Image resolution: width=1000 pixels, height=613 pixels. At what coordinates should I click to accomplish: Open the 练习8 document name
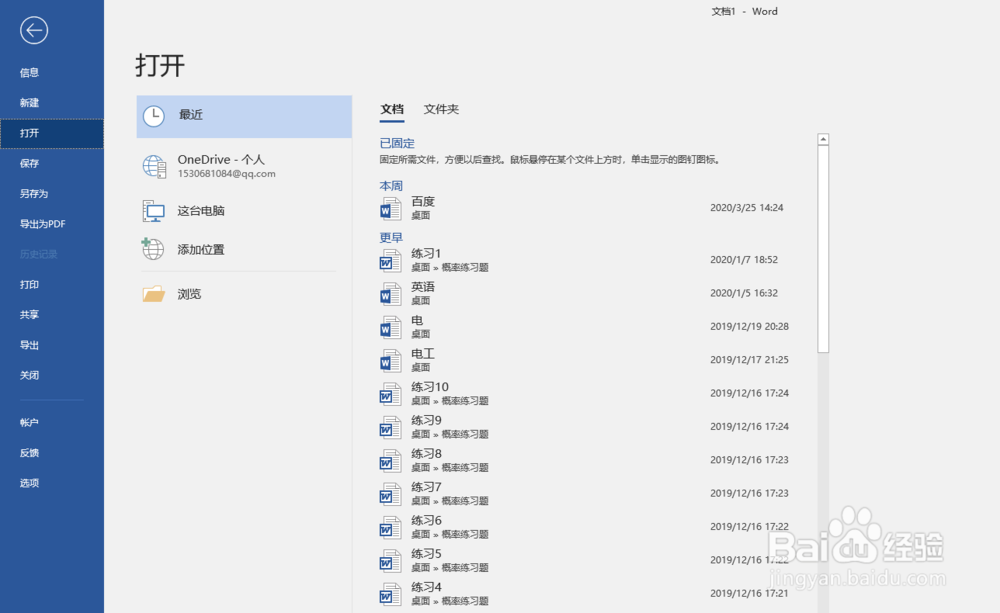tap(427, 454)
